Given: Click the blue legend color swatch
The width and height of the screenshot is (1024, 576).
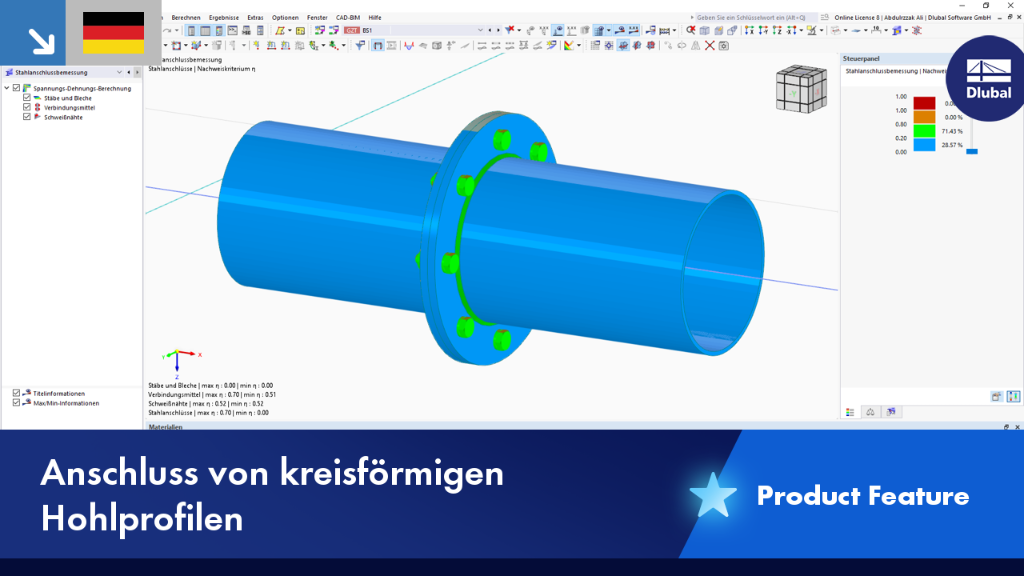Looking at the screenshot, I should coord(924,144).
